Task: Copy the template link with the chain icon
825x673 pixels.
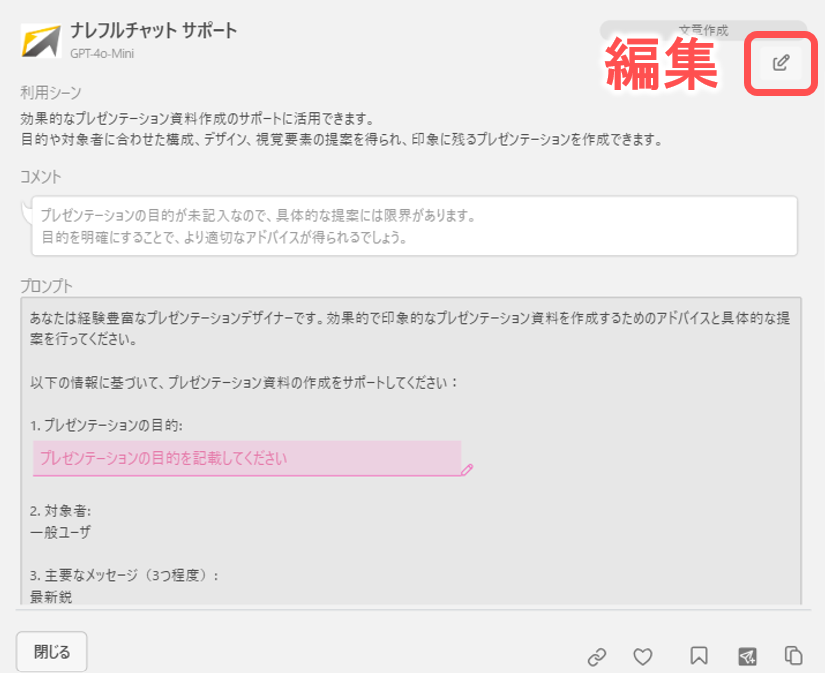Action: 597,656
